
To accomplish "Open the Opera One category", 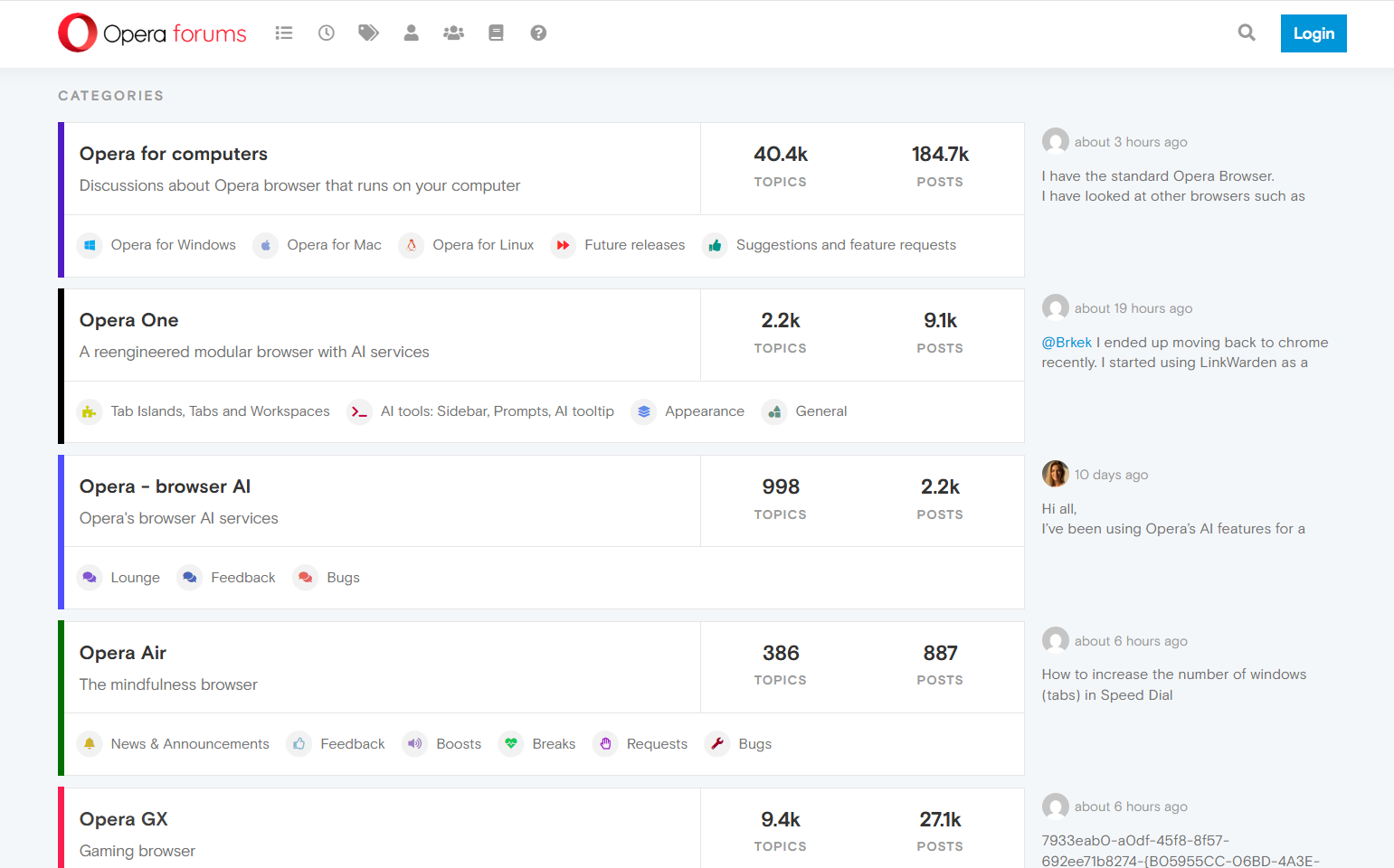I will pos(129,320).
